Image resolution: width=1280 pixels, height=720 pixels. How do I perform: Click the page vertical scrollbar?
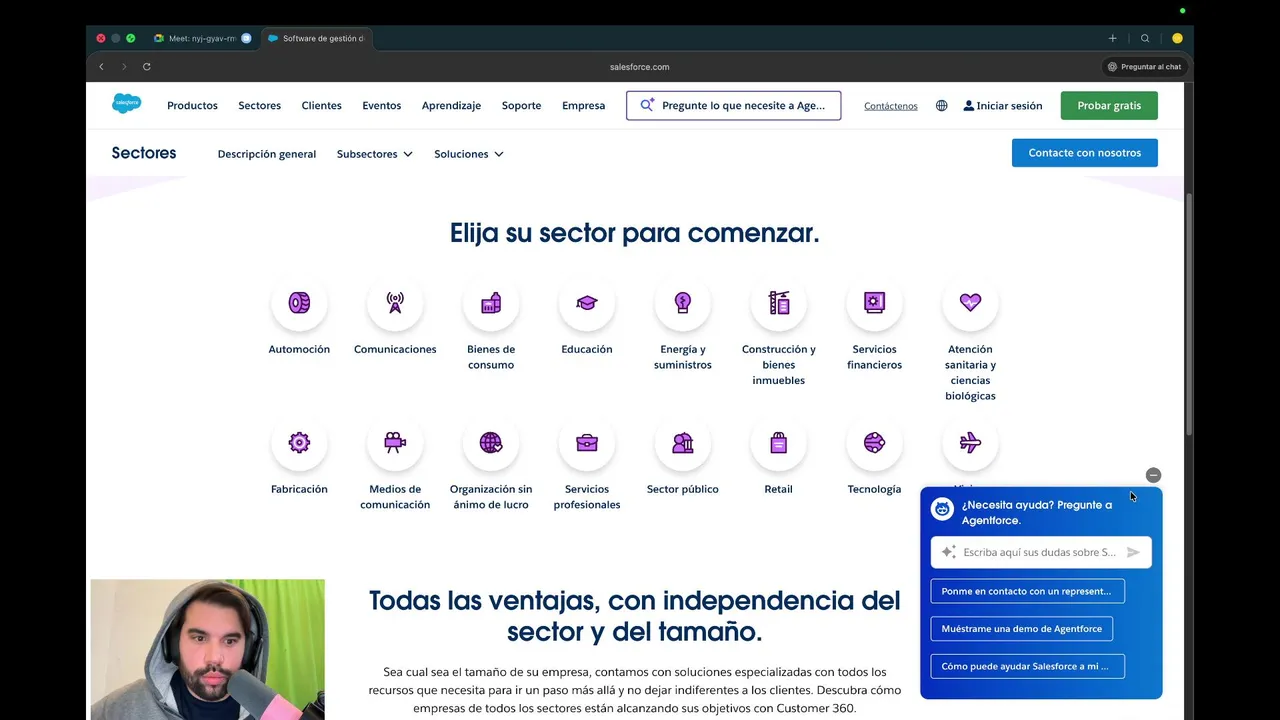pyautogui.click(x=1189, y=315)
